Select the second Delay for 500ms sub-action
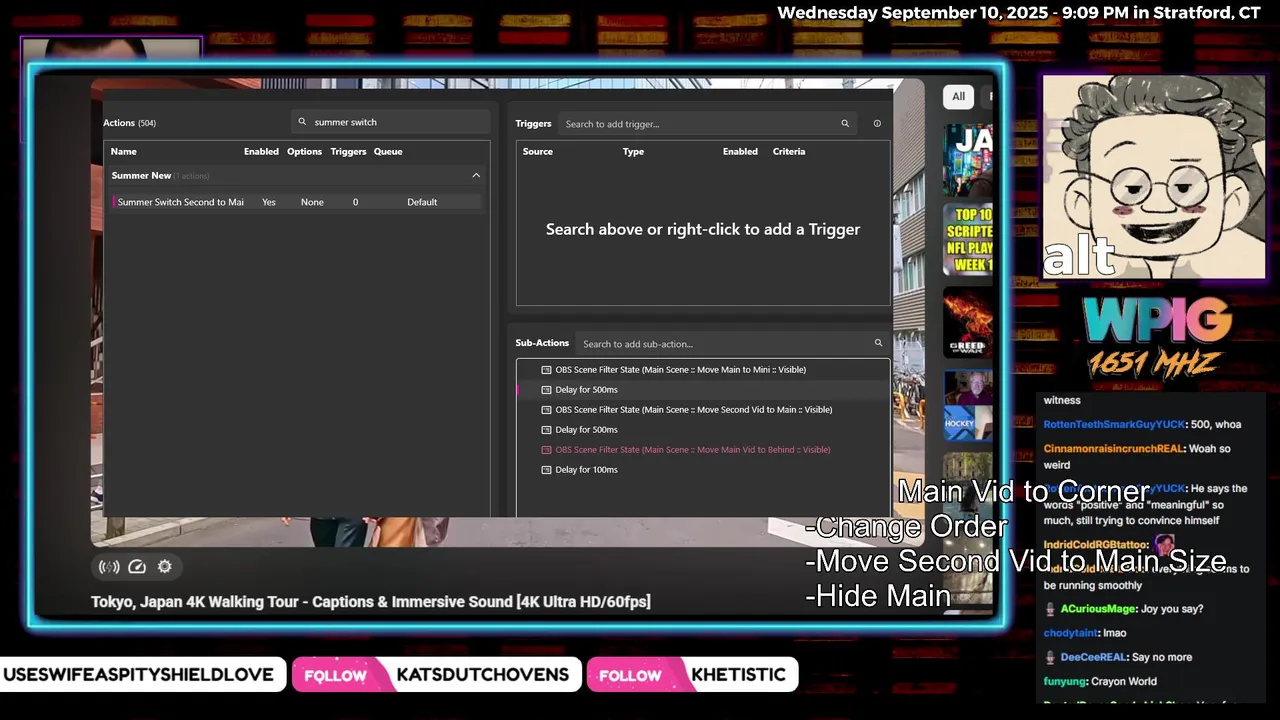 point(703,430)
